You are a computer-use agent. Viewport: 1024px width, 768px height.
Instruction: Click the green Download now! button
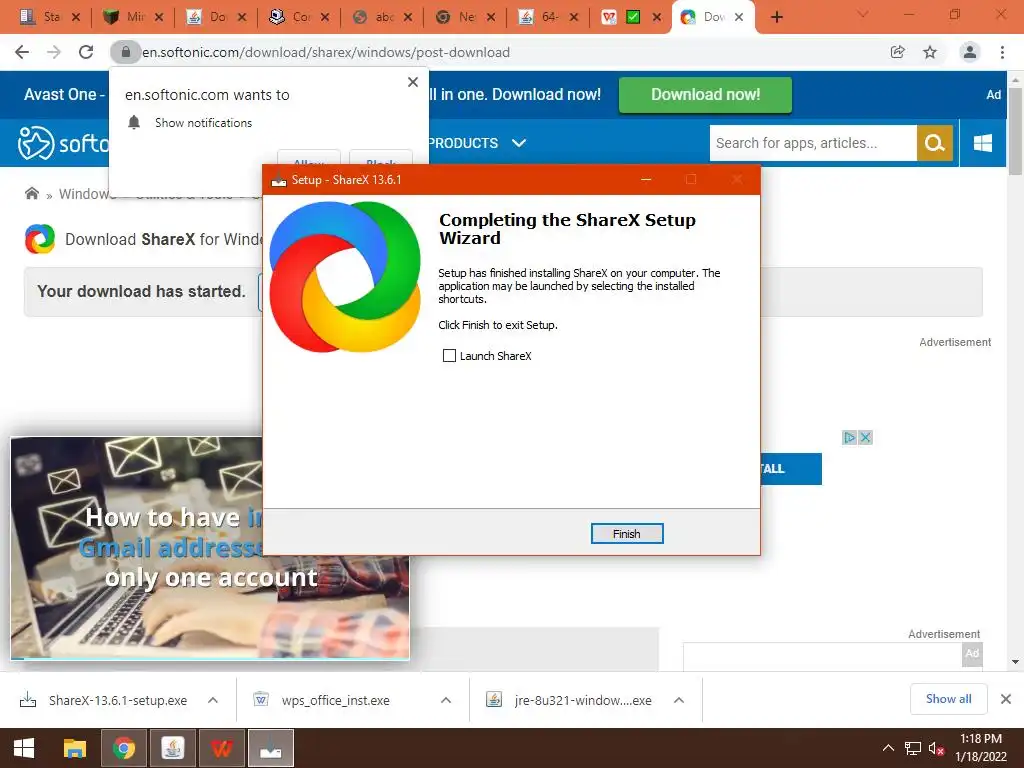[x=705, y=95]
